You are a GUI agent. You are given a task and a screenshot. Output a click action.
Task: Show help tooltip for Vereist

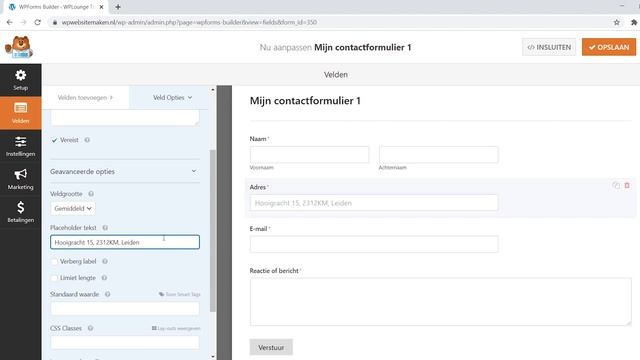[87, 140]
